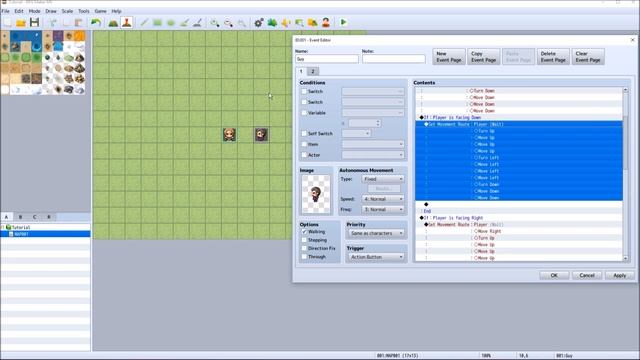Create a new project from the toolbar
The image size is (640, 360).
pyautogui.click(x=8, y=22)
